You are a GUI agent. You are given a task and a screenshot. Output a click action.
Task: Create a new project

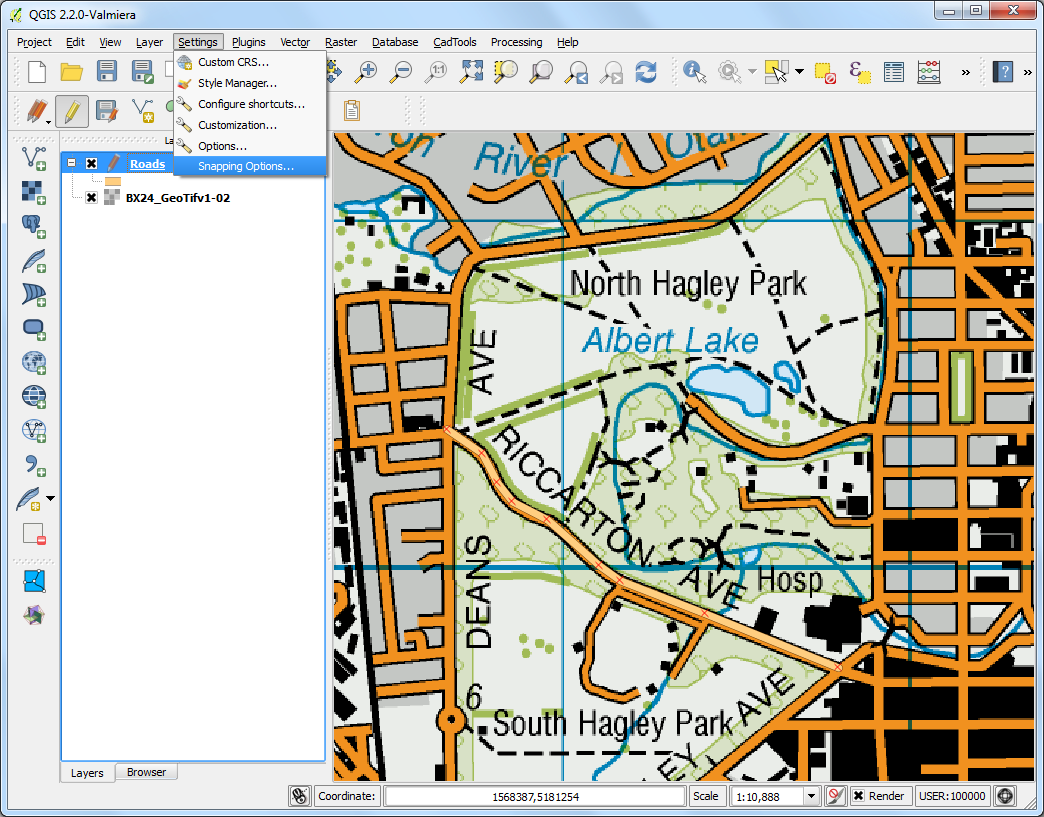(x=37, y=71)
